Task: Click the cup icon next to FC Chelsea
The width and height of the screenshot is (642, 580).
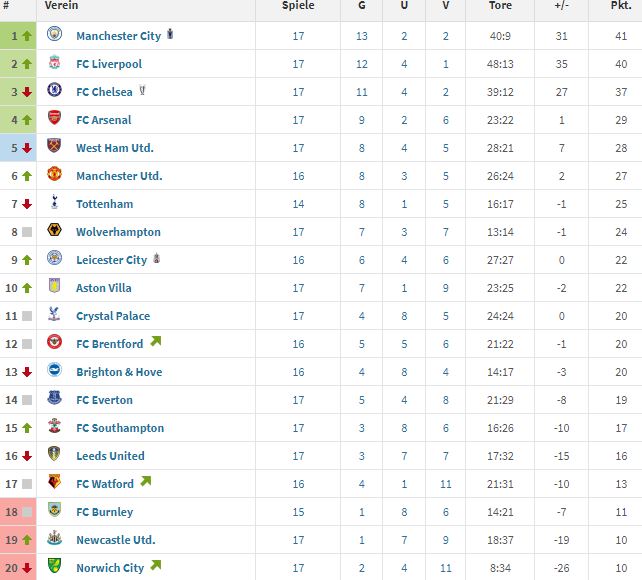Action: [x=142, y=90]
